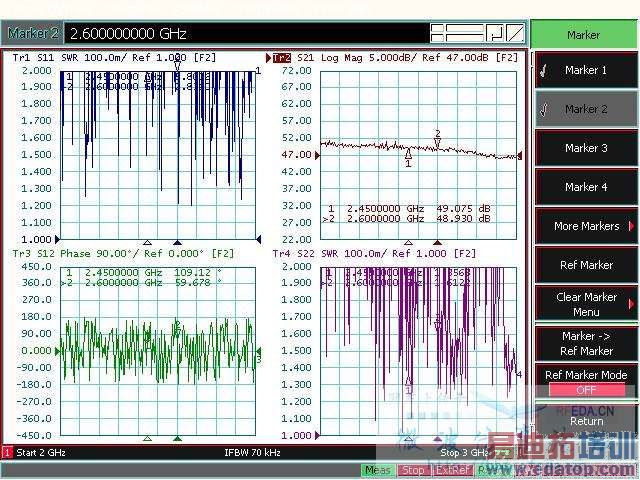Click the Meas status indicator in status bar
640x480 pixels.
click(378, 470)
